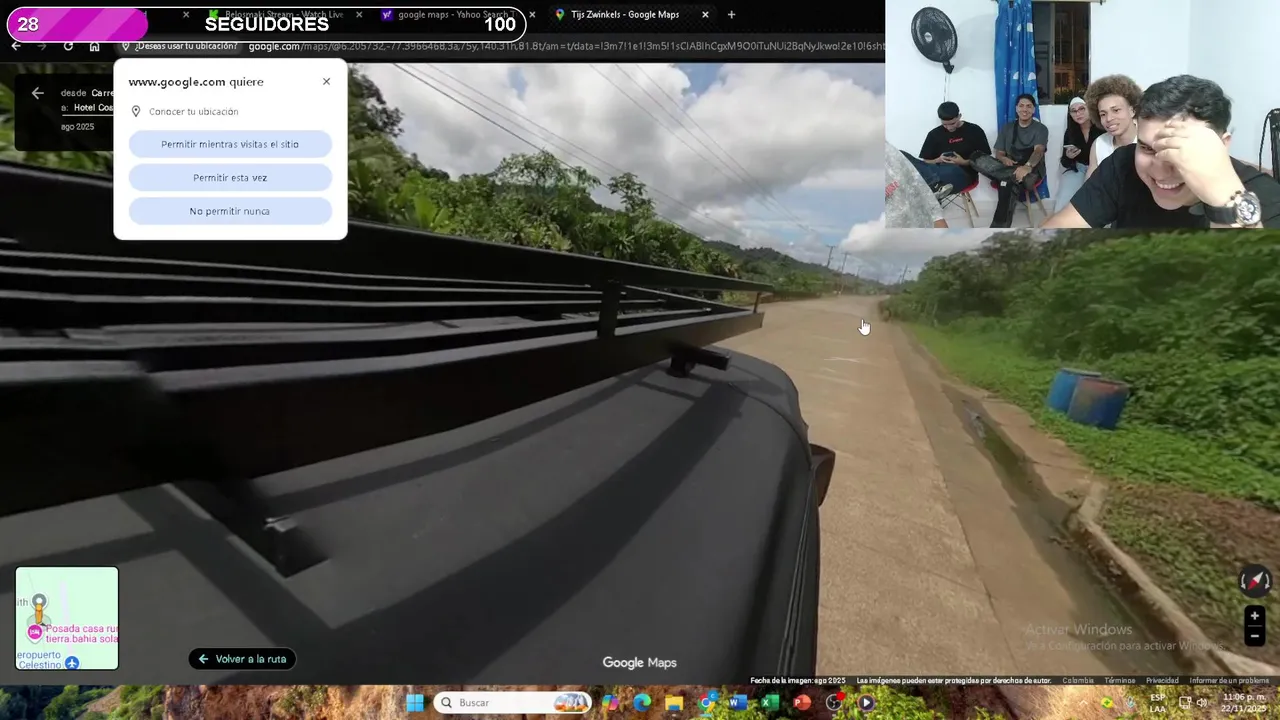Viewport: 1280px width, 720px height.
Task: Zoom out with the minus button
Action: click(x=1254, y=636)
